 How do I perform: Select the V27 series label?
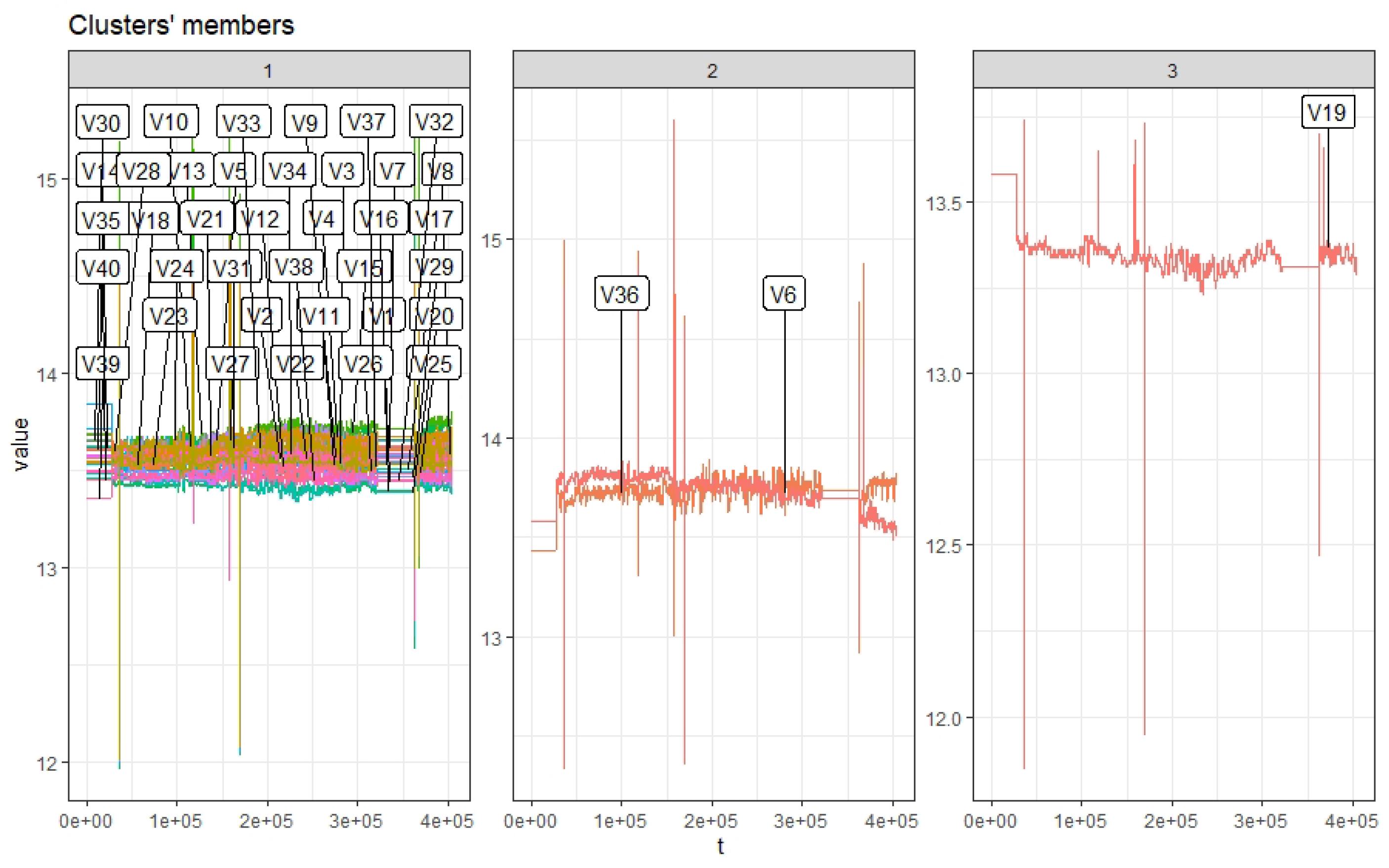[231, 363]
